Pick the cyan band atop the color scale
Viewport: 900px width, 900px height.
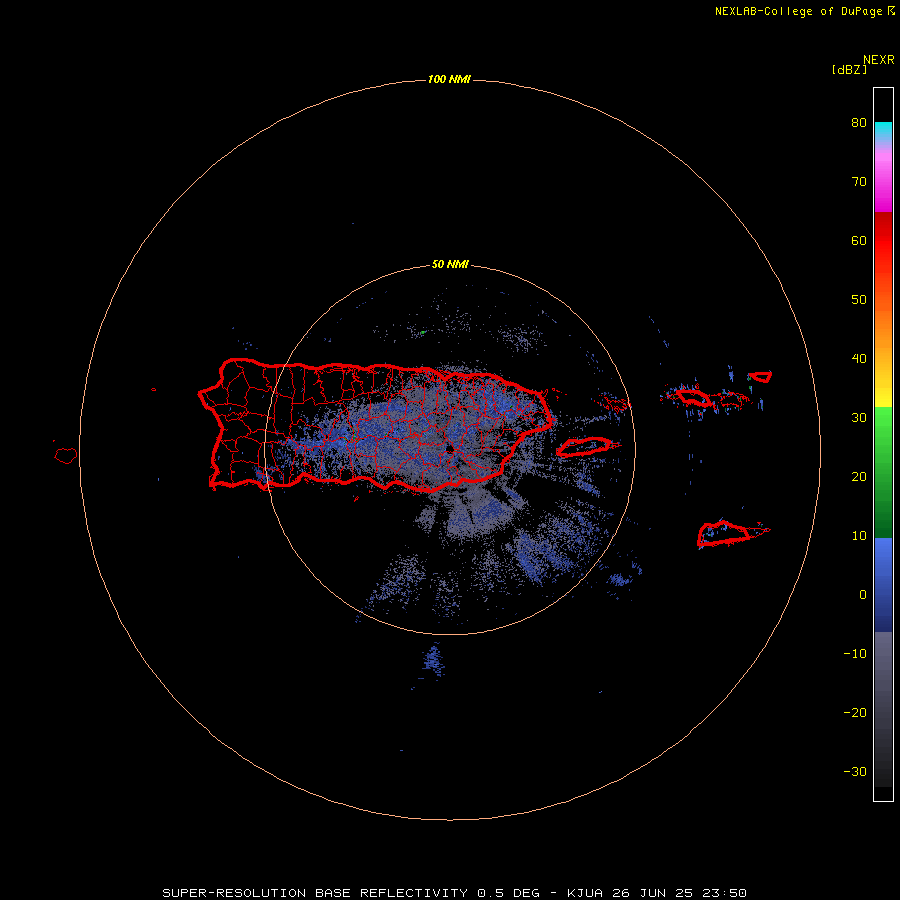[x=883, y=129]
